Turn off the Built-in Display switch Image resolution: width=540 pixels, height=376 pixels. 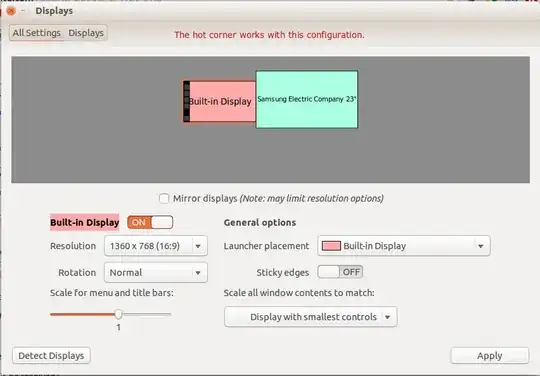pos(150,222)
